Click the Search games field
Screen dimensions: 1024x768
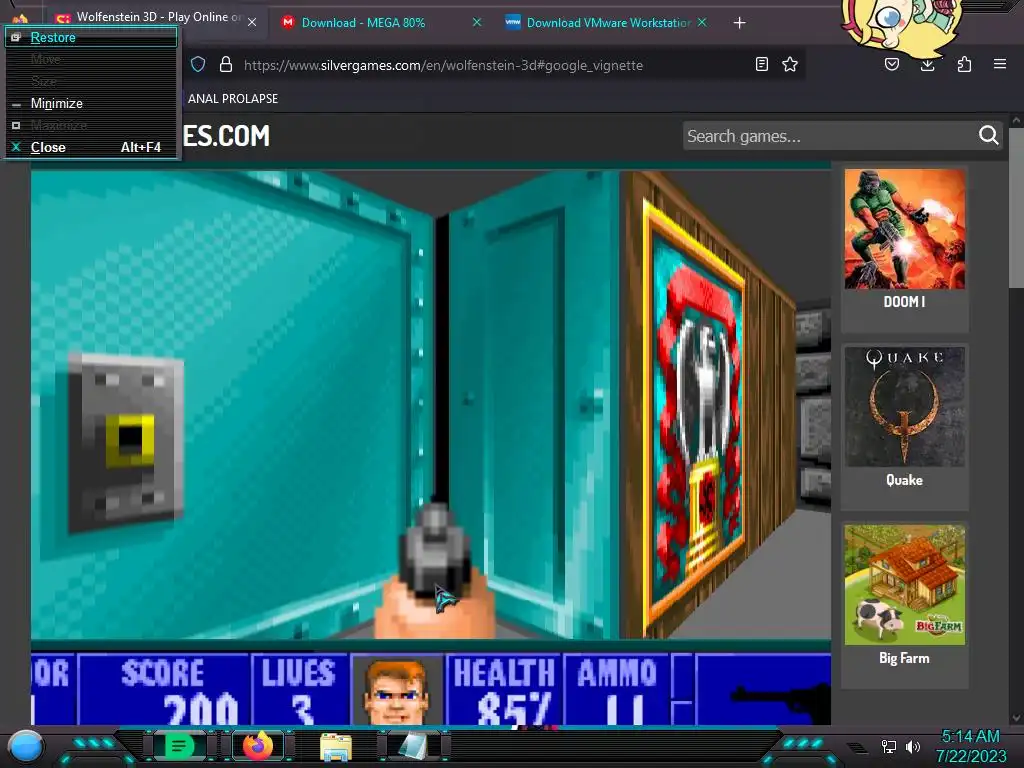click(829, 136)
